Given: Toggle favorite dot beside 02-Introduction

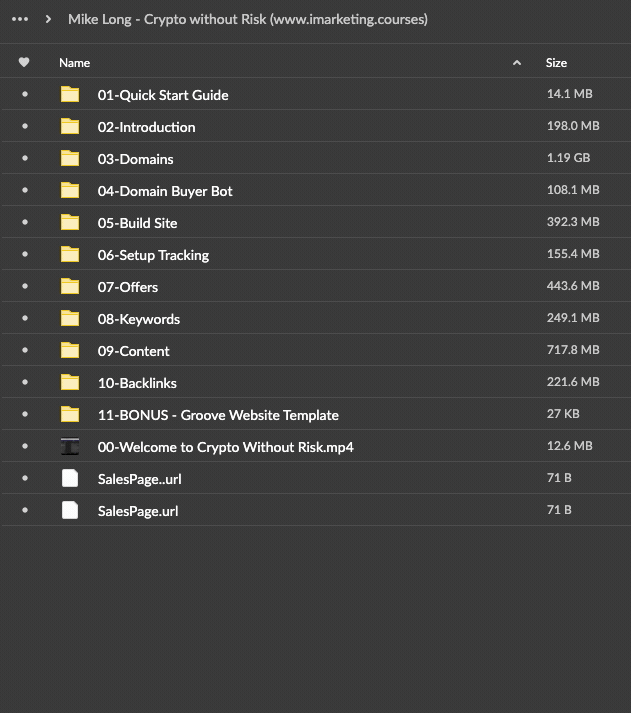Looking at the screenshot, I should [x=25, y=126].
